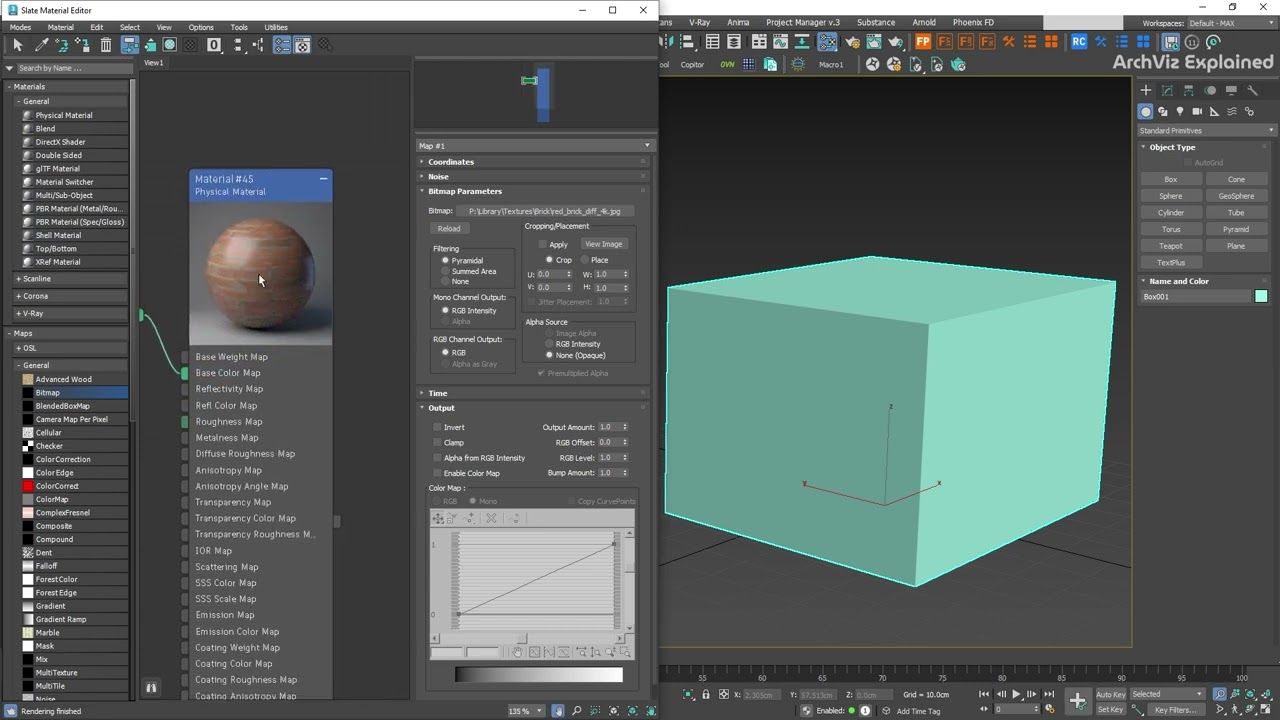This screenshot has width=1280, height=720.
Task: Click the Auto Key button
Action: click(x=1110, y=694)
